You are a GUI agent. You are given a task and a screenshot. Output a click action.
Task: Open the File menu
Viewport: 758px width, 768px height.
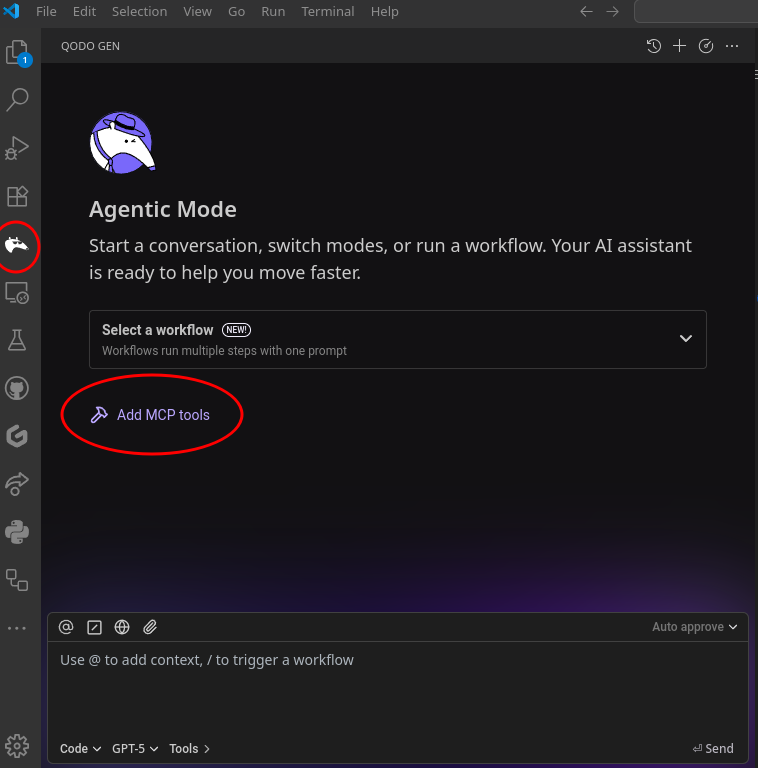[46, 11]
